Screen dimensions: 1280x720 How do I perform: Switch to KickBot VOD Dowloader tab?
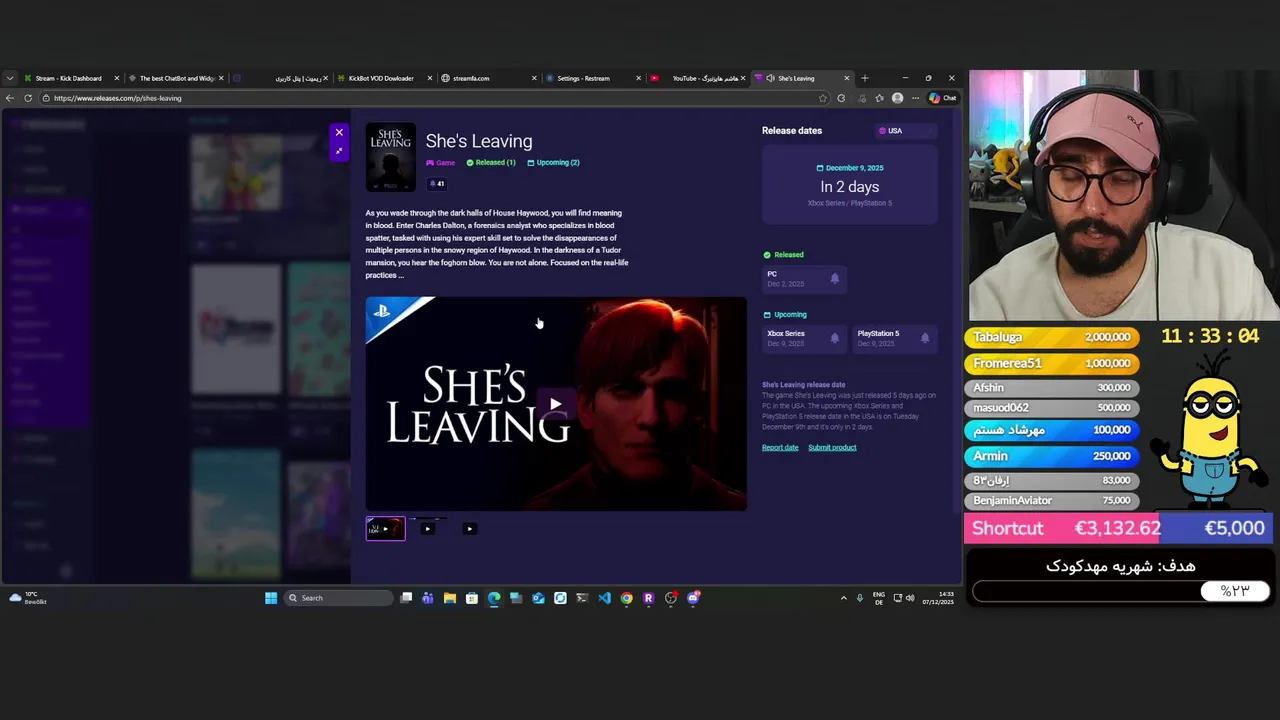pos(381,78)
